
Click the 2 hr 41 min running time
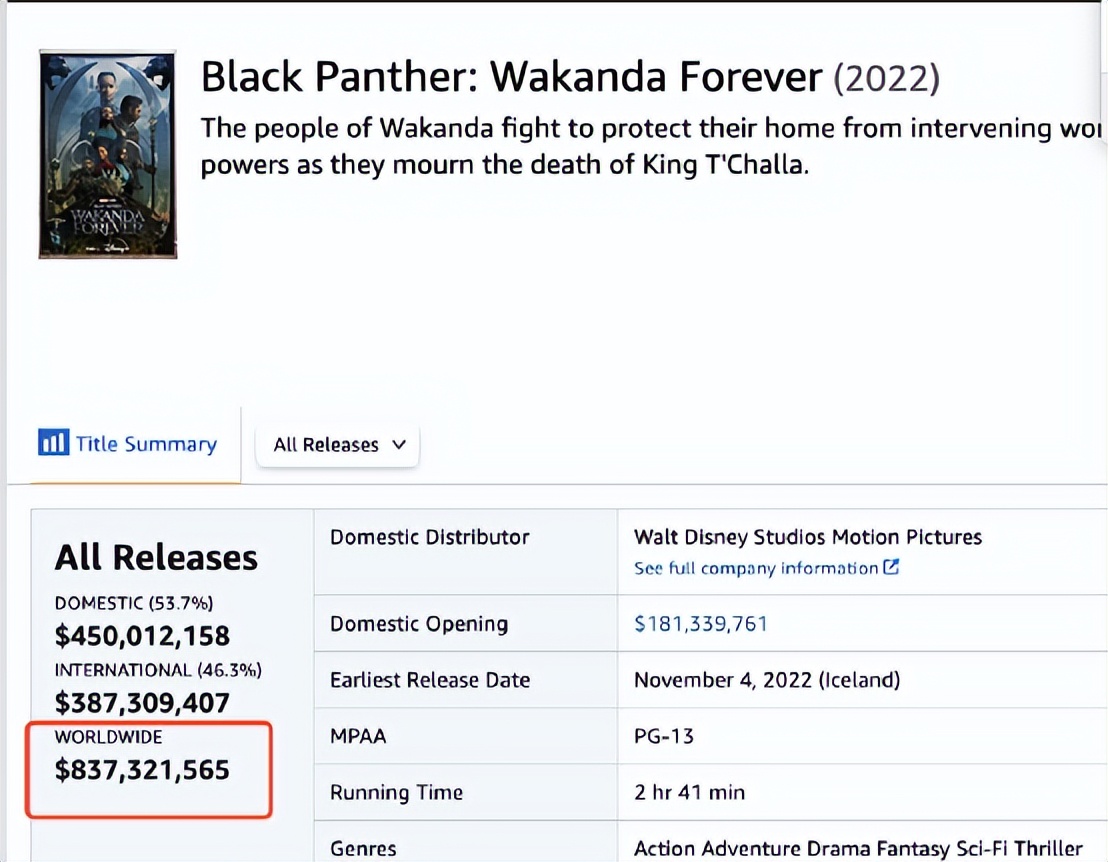689,792
